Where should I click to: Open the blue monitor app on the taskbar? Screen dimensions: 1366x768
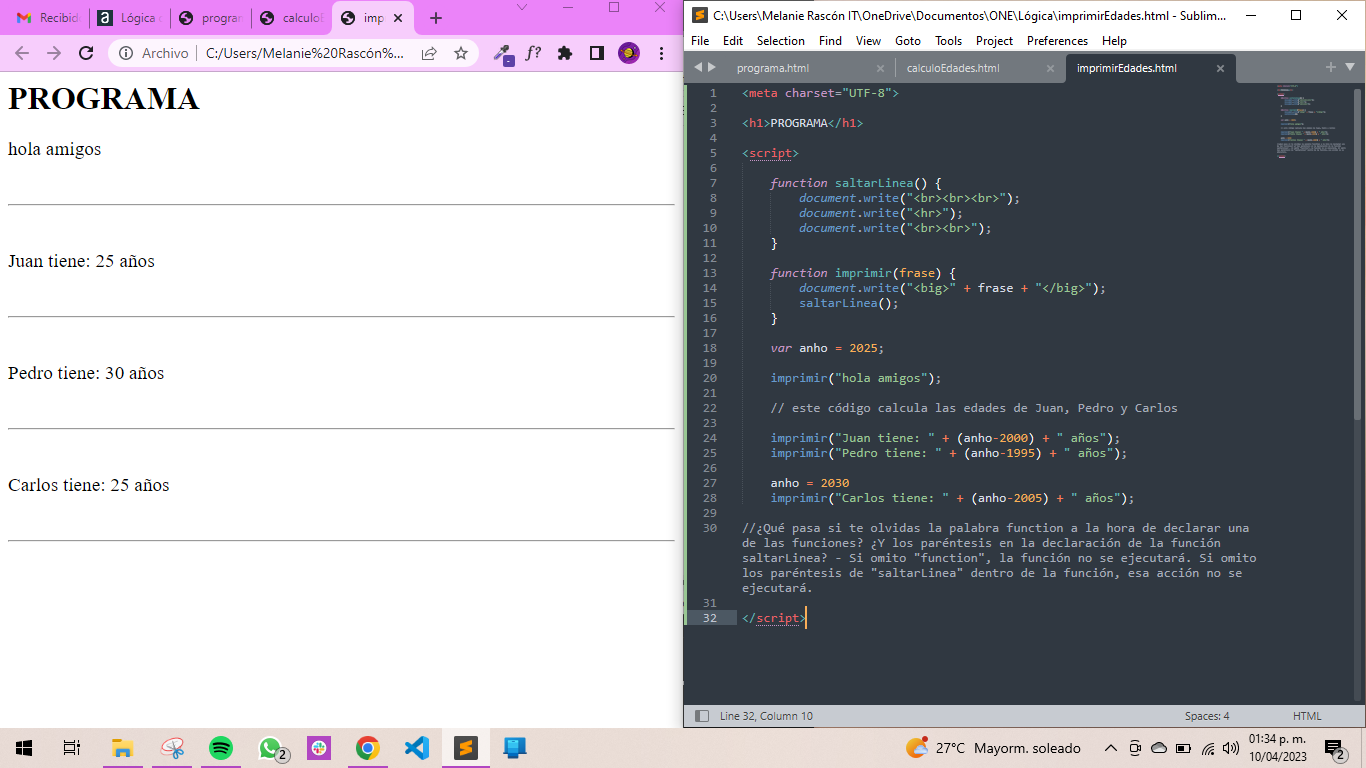point(515,748)
